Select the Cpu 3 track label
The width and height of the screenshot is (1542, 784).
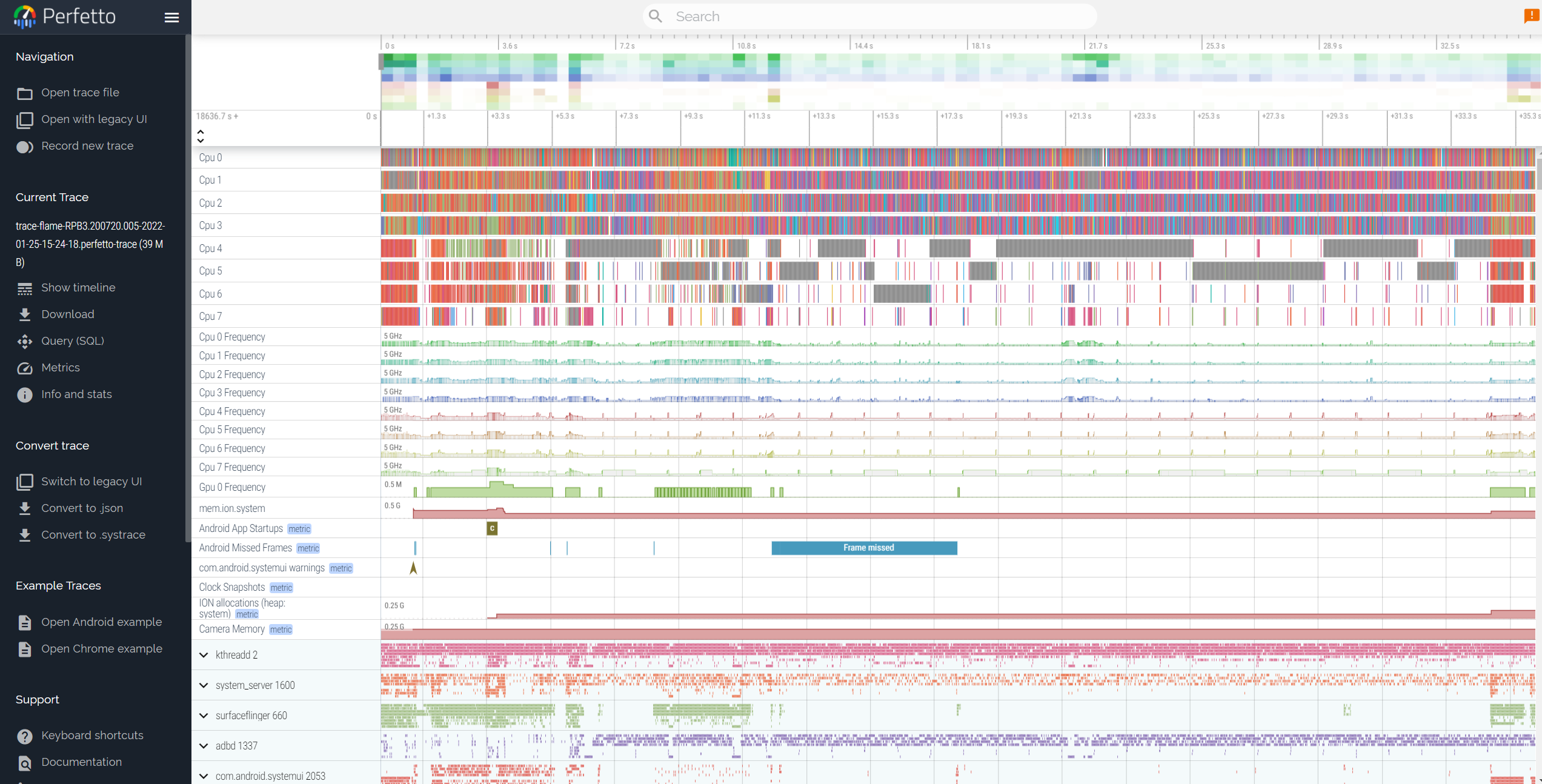(210, 225)
